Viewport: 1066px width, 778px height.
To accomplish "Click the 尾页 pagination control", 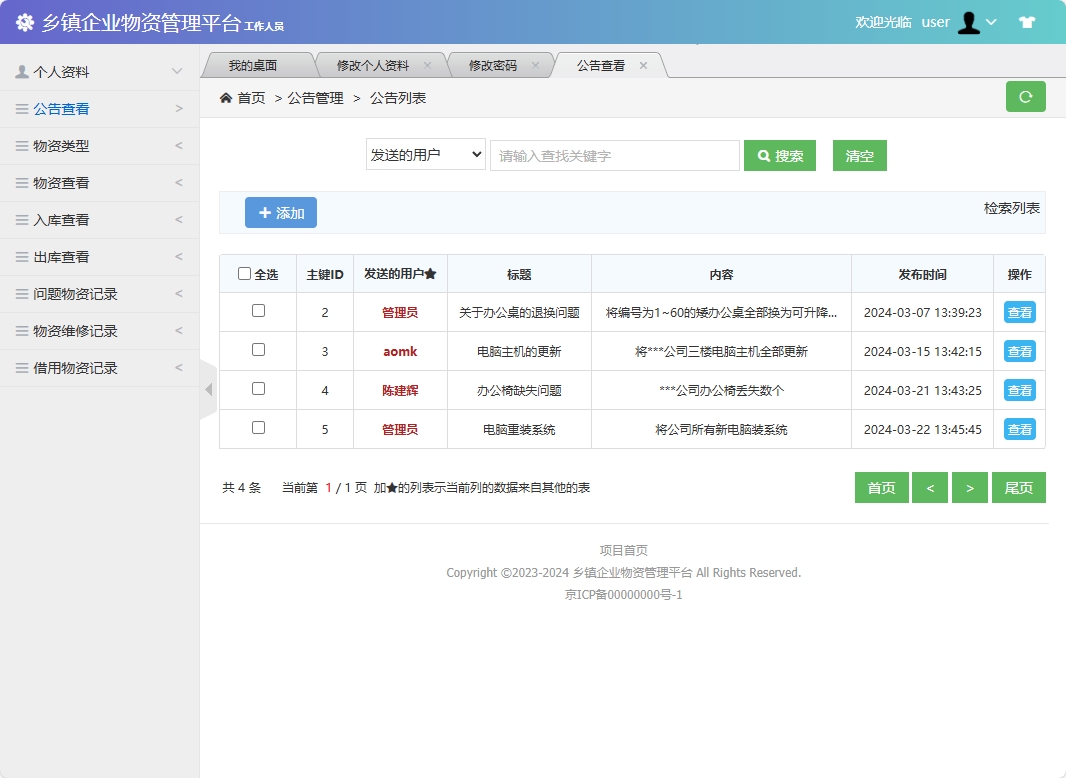I will coord(1018,487).
